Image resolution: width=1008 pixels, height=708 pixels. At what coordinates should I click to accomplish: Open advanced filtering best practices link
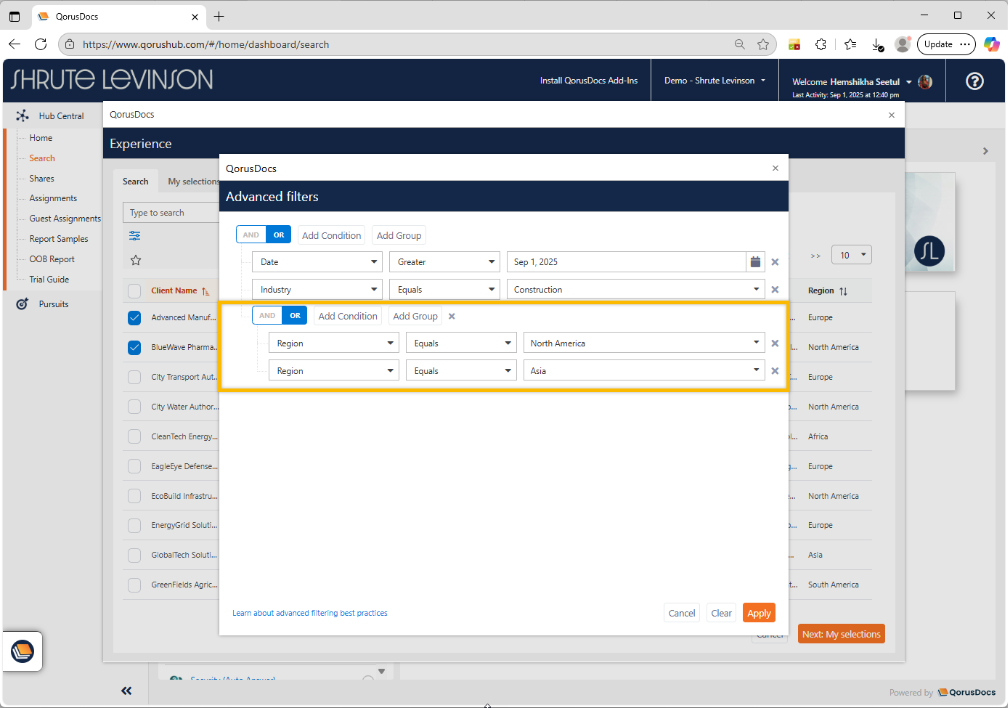tap(309, 613)
